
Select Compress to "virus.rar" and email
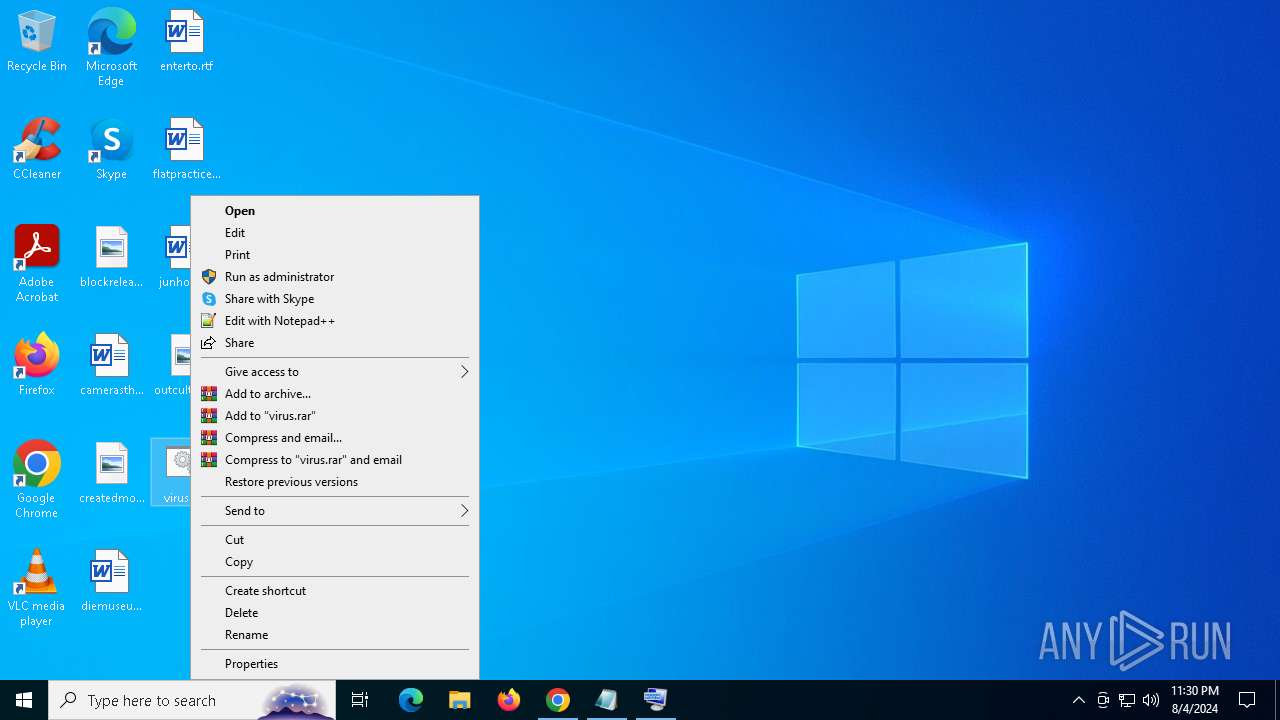click(x=335, y=460)
